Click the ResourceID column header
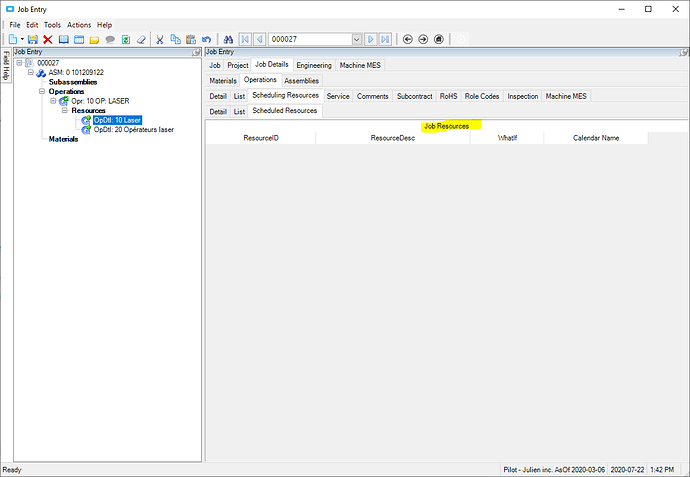 (x=261, y=138)
